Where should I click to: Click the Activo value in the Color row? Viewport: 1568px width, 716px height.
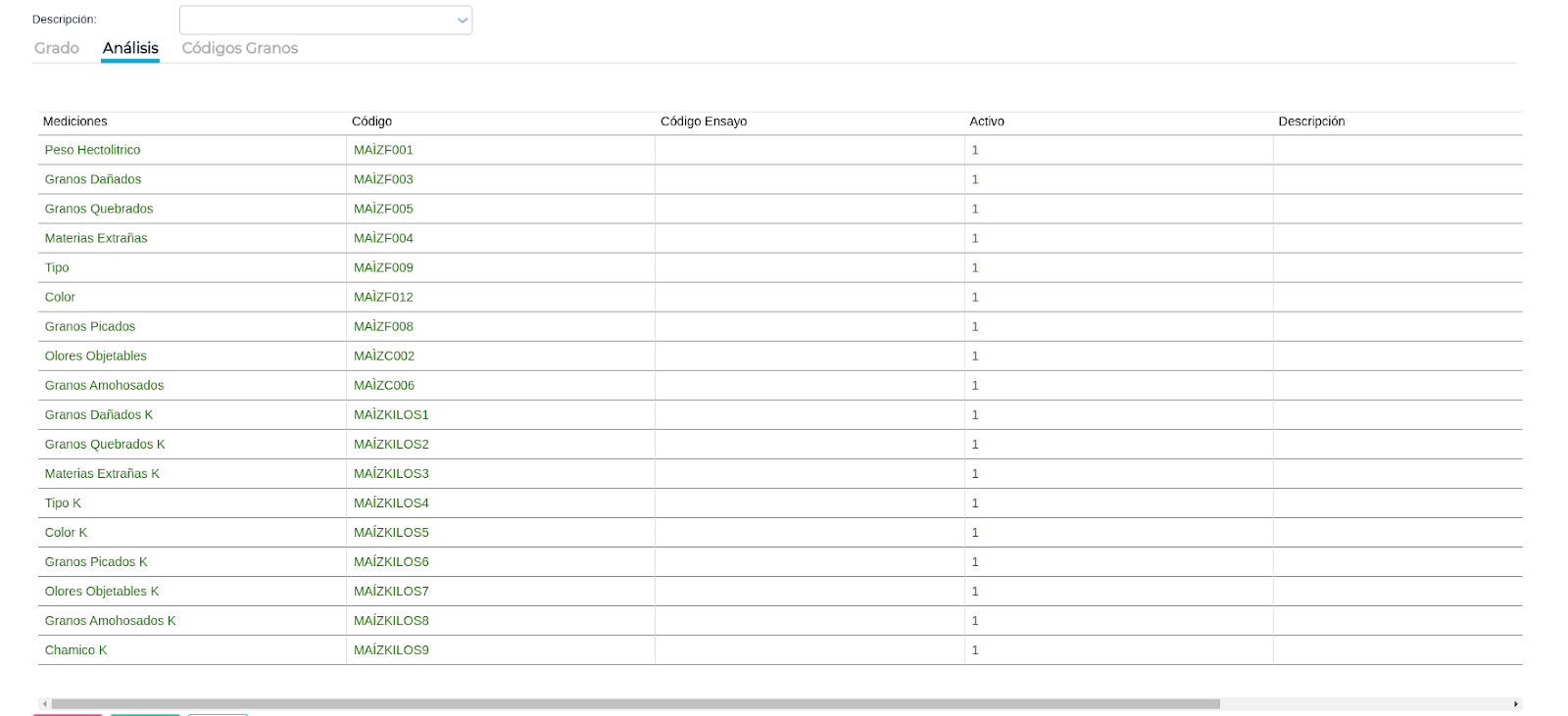(x=975, y=297)
